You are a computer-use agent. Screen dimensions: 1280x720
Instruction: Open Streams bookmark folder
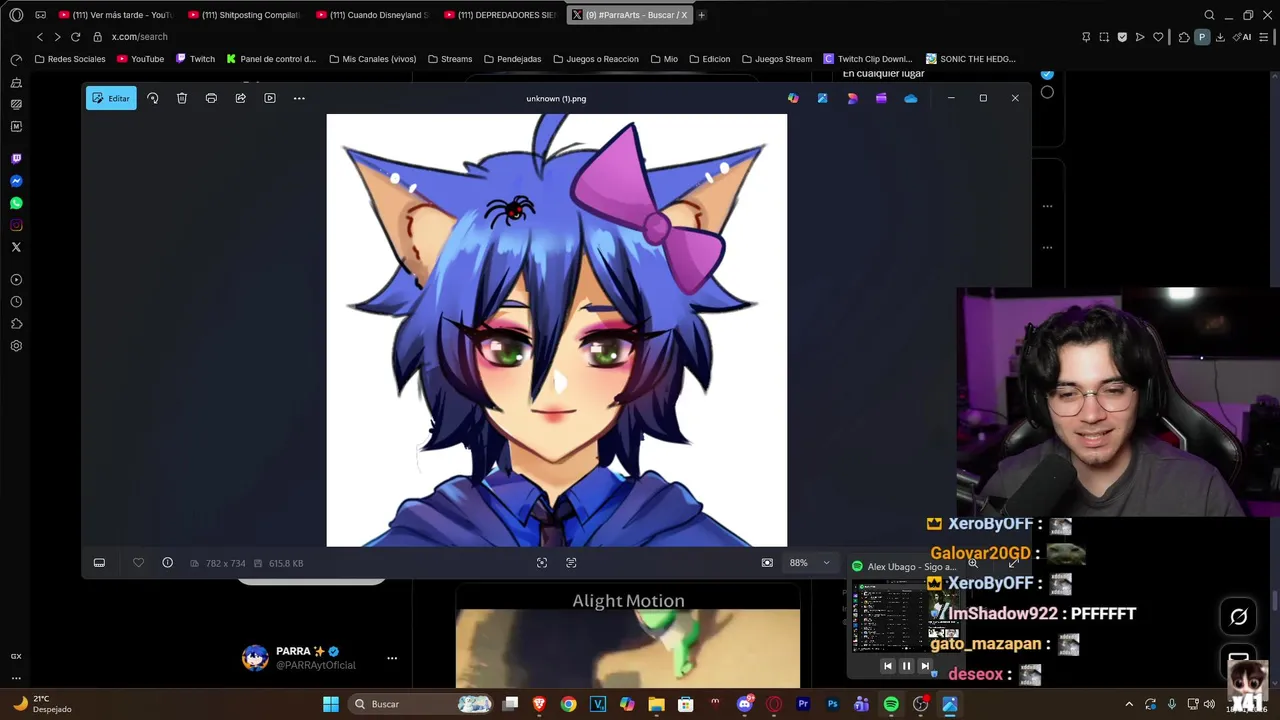pos(450,59)
